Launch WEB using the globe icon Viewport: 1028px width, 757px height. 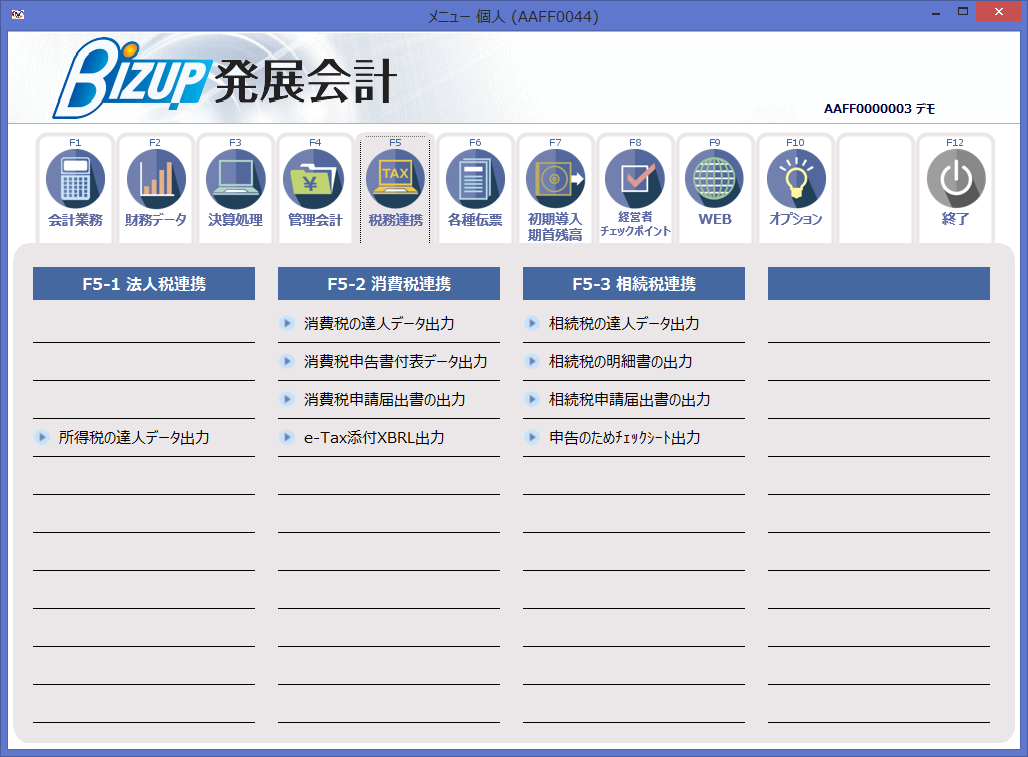click(x=714, y=178)
